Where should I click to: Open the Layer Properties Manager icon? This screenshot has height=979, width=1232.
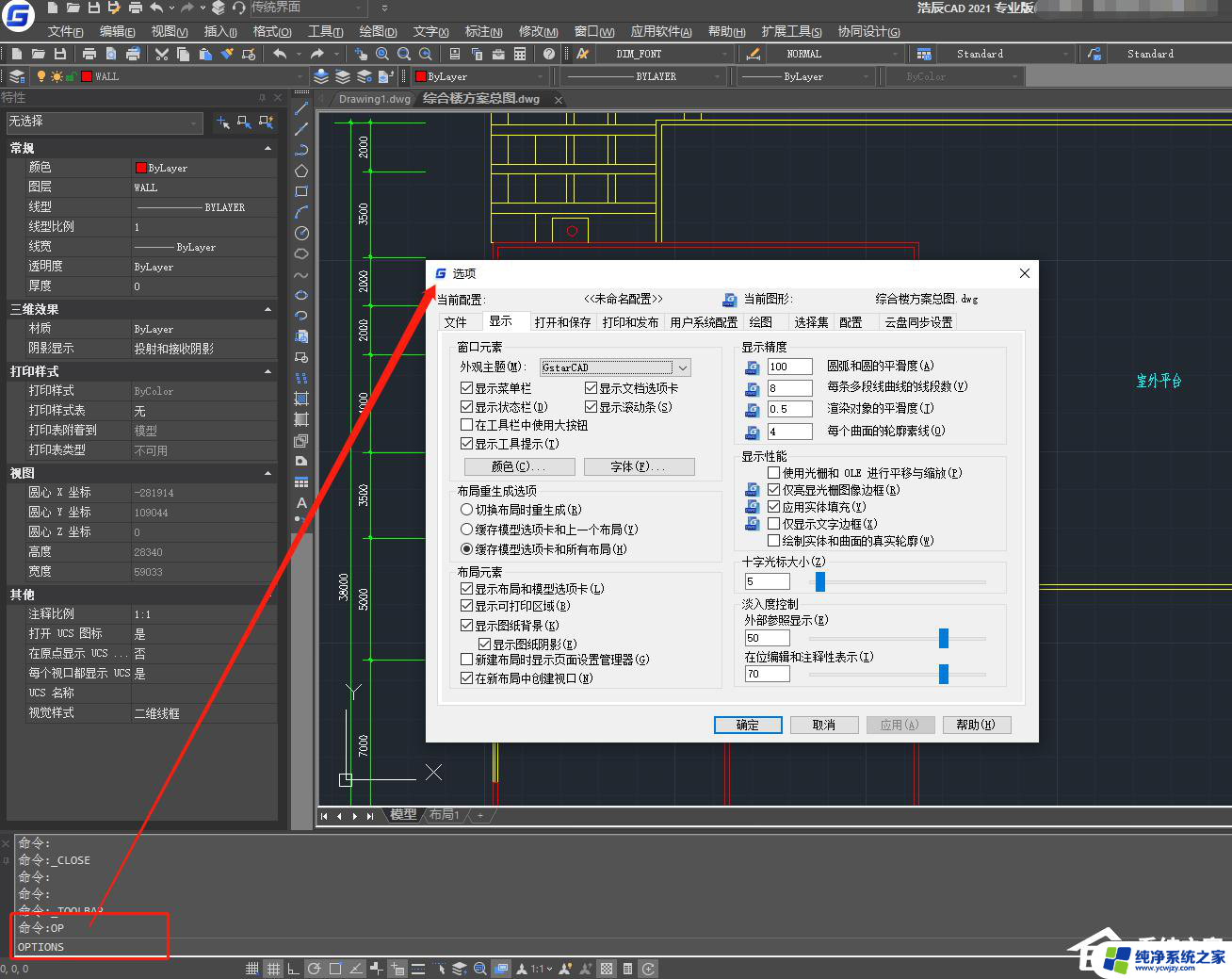[x=17, y=76]
